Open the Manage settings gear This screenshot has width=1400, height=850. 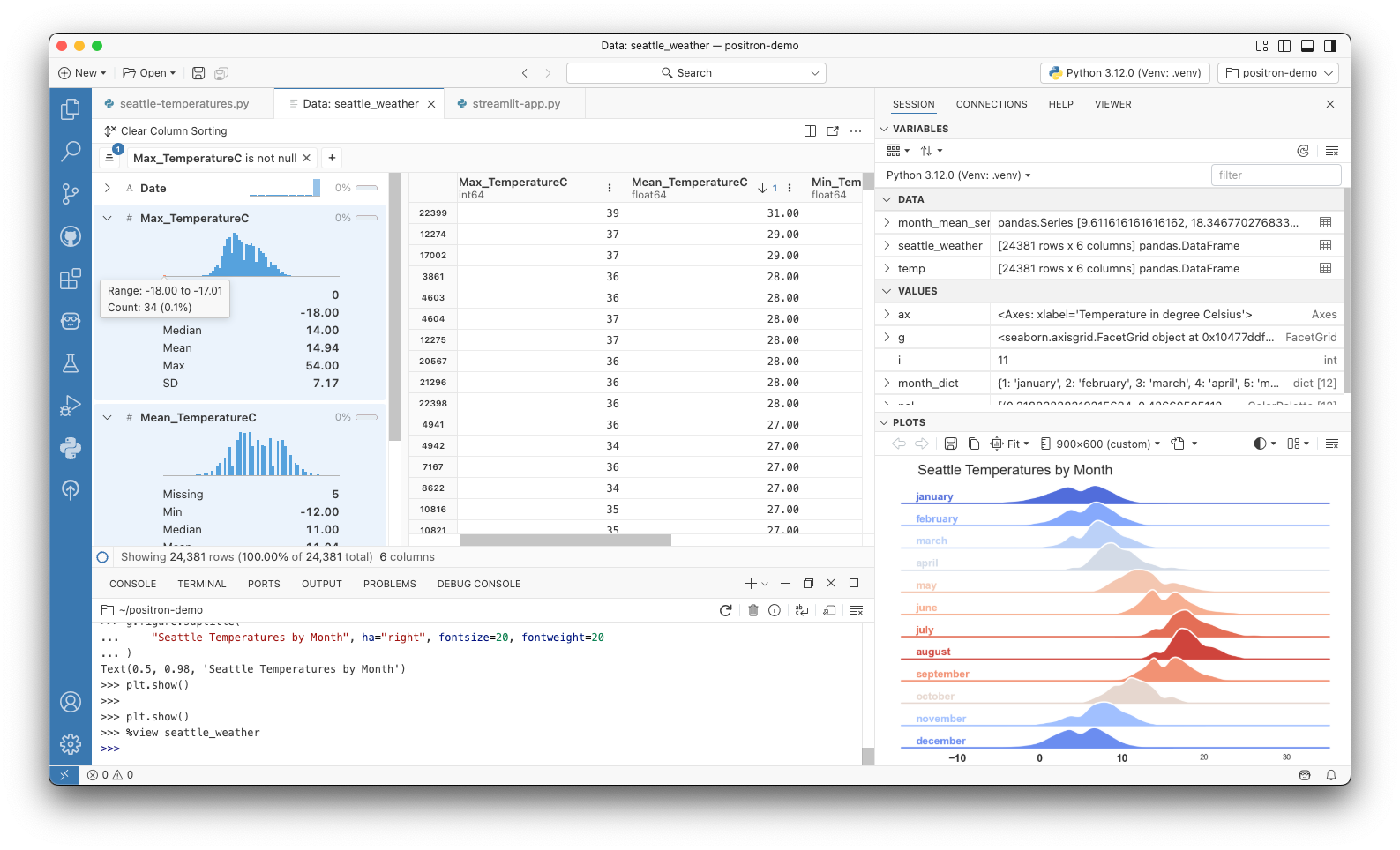pyautogui.click(x=71, y=744)
